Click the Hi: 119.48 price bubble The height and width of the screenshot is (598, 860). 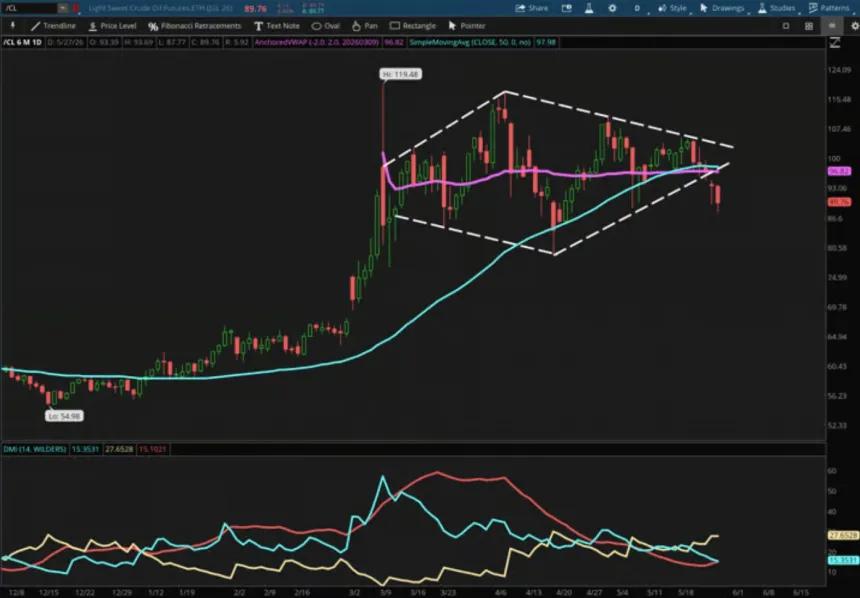[x=400, y=74]
